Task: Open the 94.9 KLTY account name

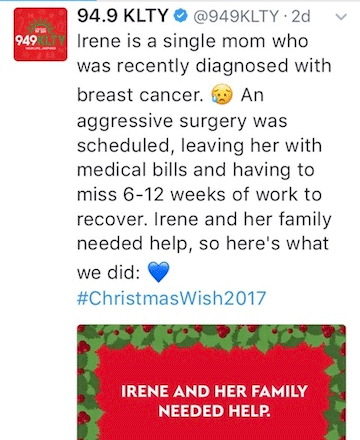Action: pos(123,16)
